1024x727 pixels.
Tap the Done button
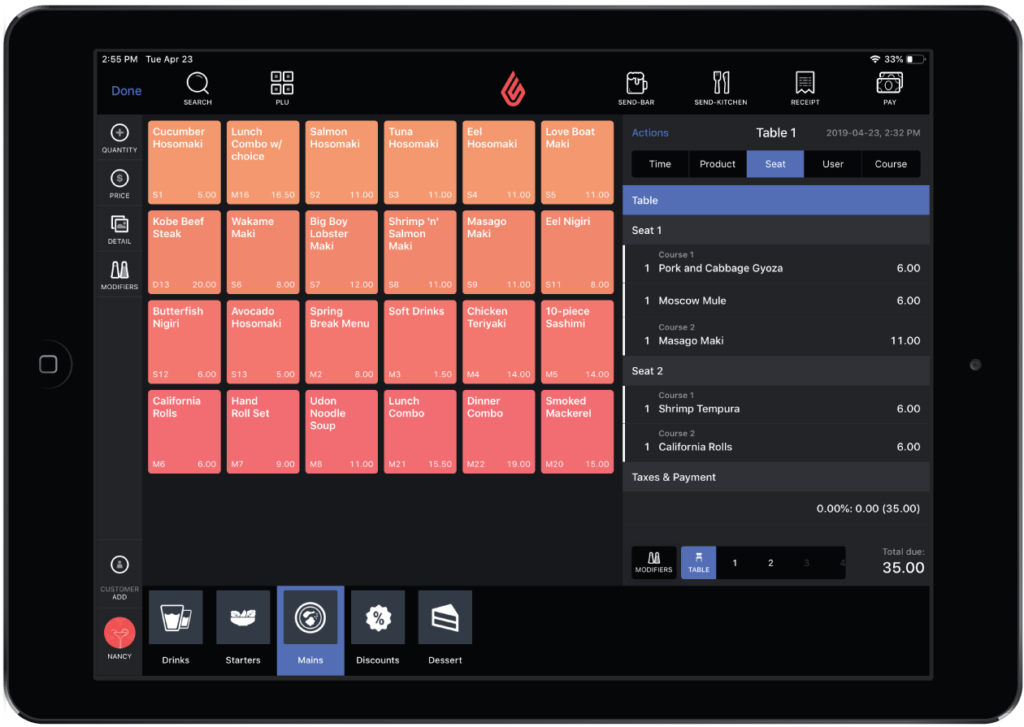point(126,90)
